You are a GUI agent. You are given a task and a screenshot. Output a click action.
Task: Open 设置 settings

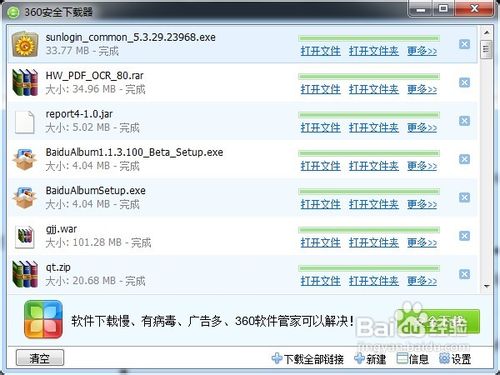click(455, 359)
